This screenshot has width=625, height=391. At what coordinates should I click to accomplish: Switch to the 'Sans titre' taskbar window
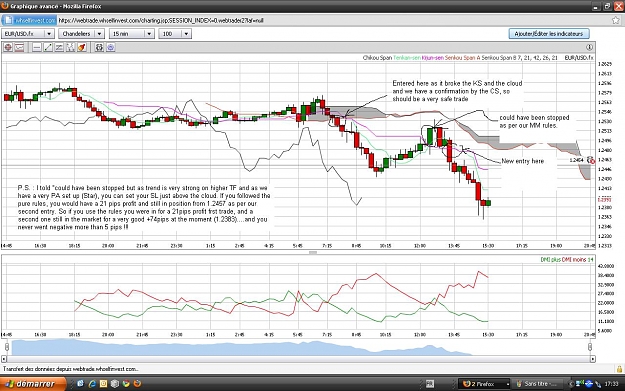point(538,384)
